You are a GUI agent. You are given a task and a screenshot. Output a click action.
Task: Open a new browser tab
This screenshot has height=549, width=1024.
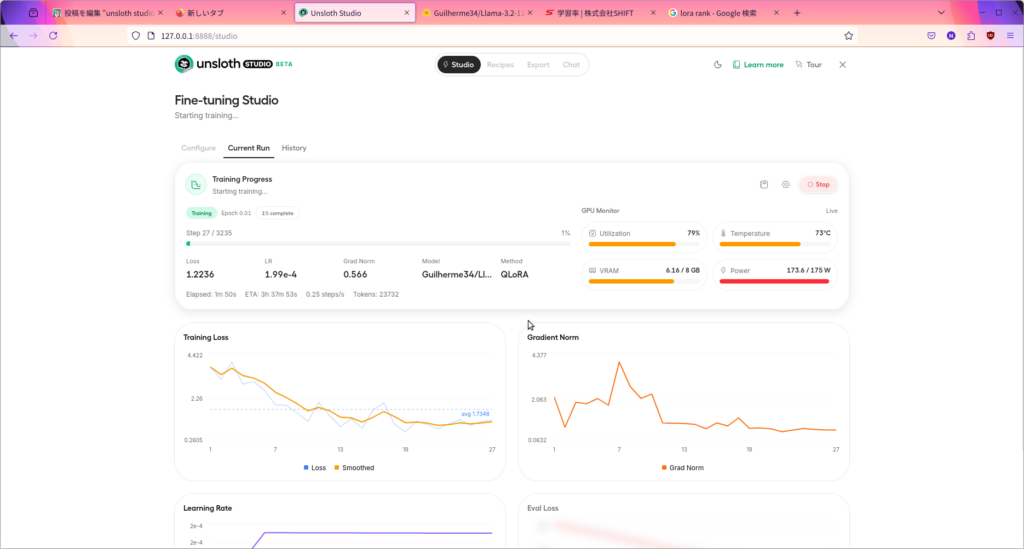coord(797,13)
